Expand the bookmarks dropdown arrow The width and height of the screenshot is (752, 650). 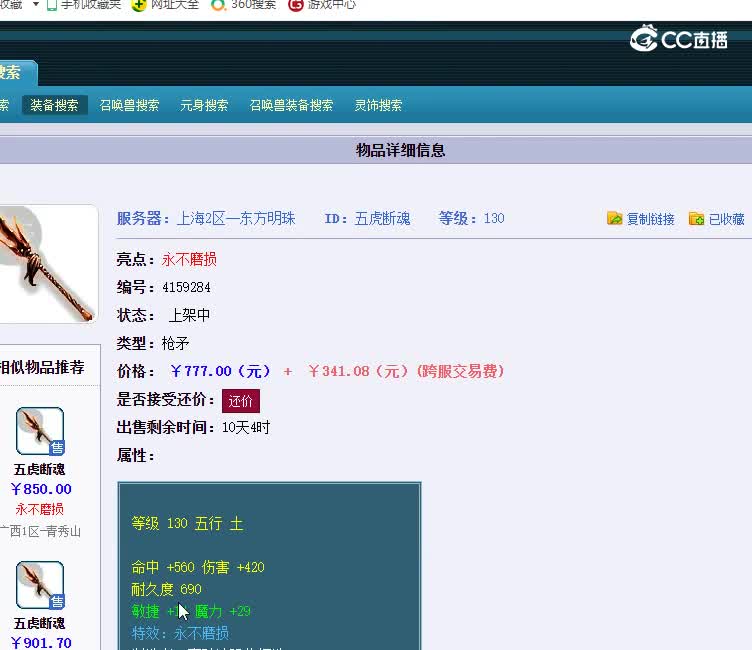(35, 4)
